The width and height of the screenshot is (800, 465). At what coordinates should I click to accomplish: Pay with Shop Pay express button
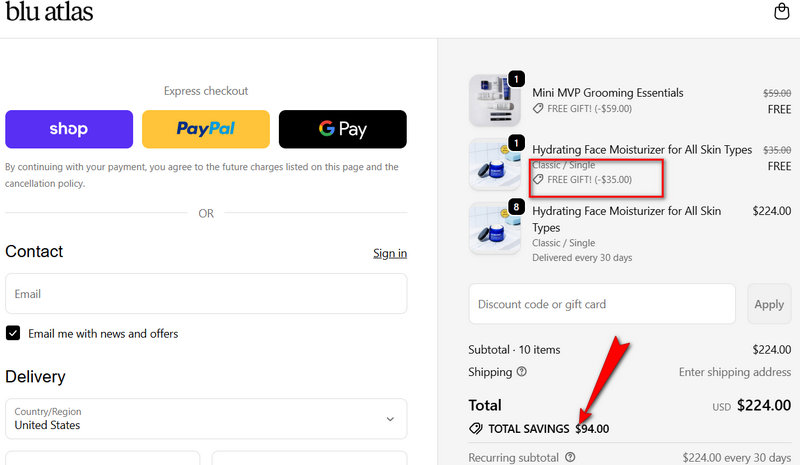point(69,129)
